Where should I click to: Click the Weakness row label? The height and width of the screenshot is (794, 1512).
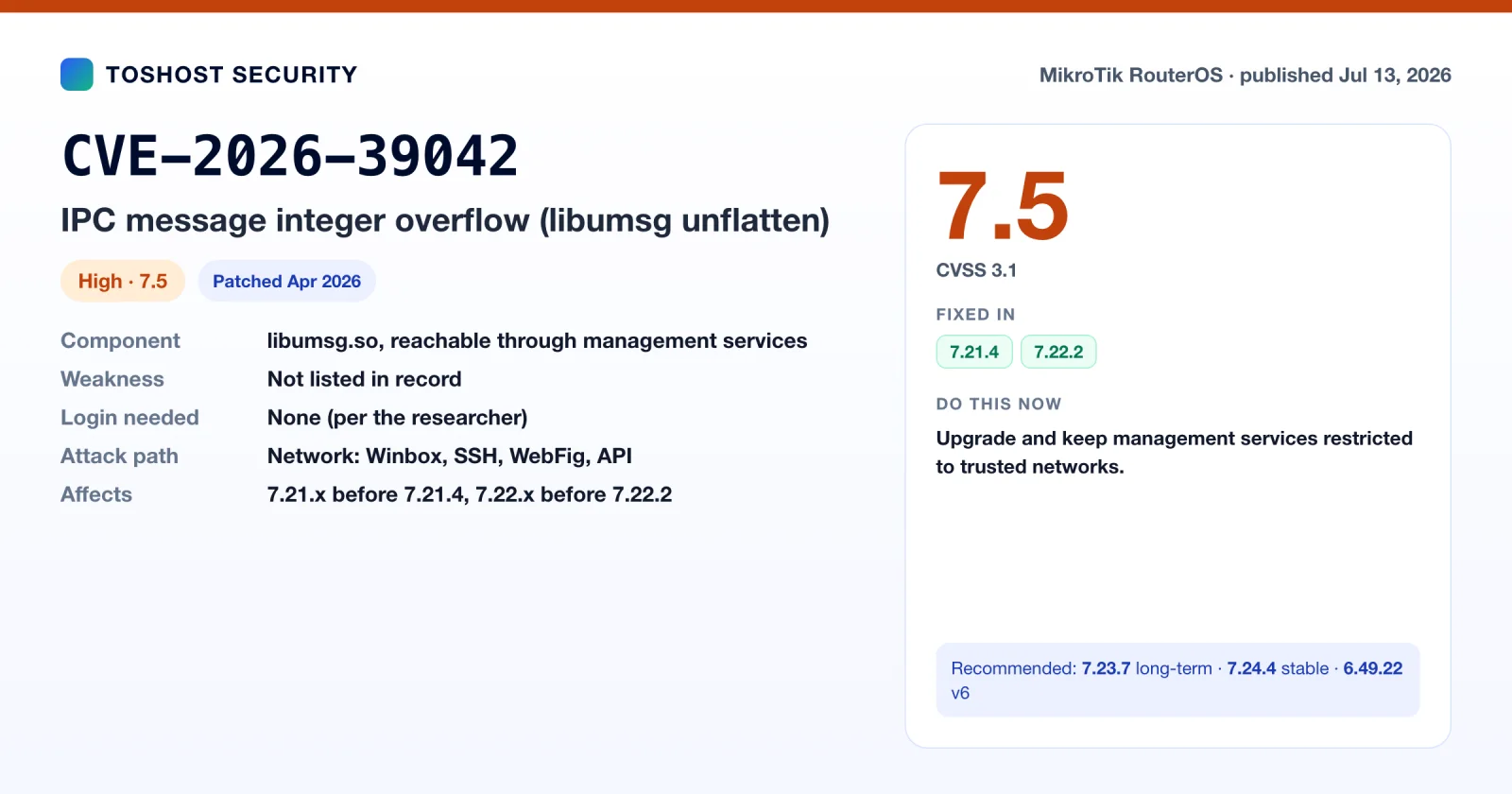click(x=112, y=379)
